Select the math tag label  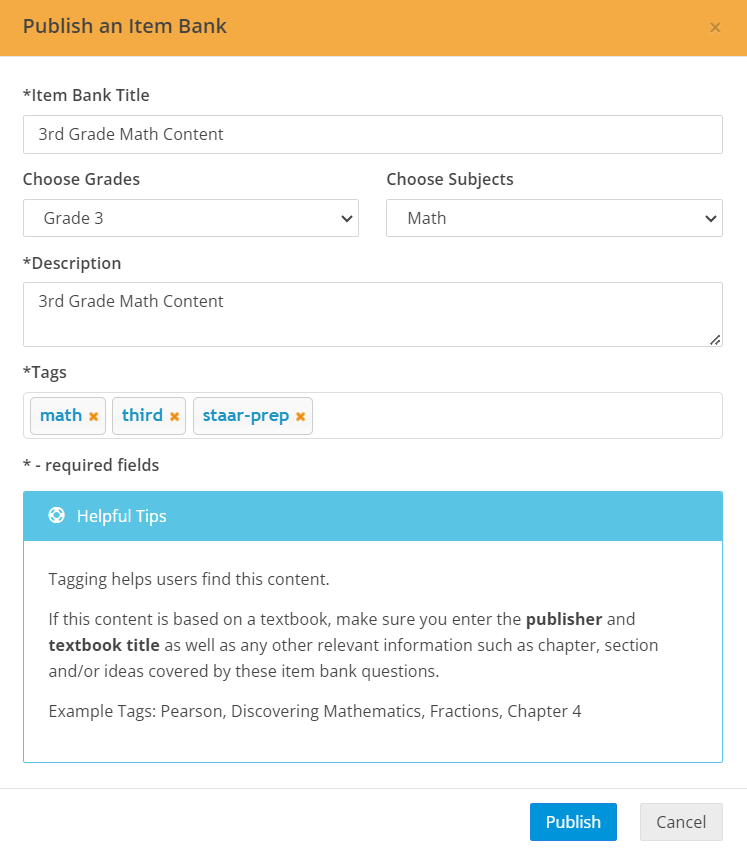click(x=61, y=416)
